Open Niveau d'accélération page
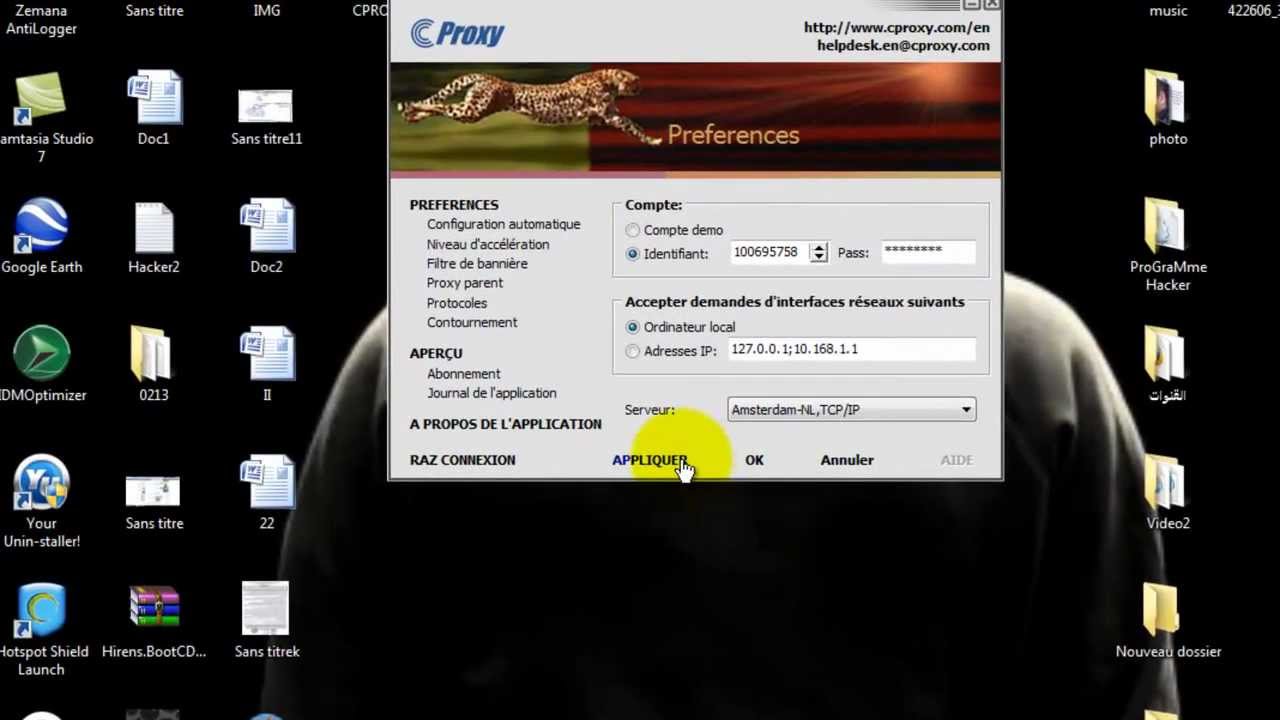 (488, 244)
